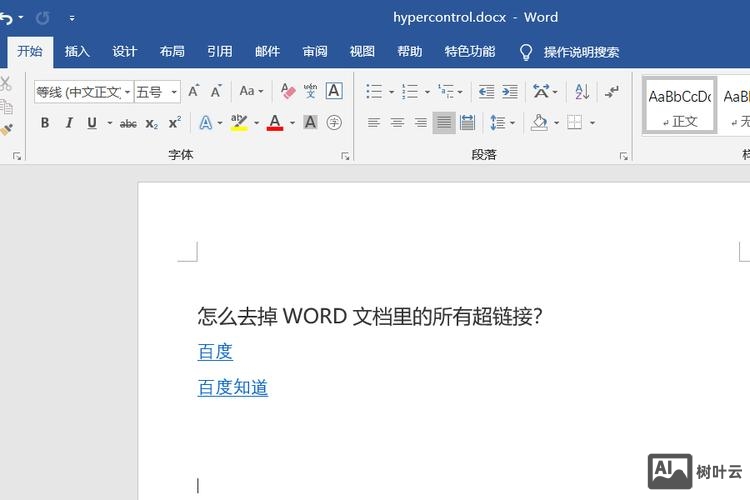Click Decrease Font Size icon
The height and width of the screenshot is (500, 750).
point(216,91)
